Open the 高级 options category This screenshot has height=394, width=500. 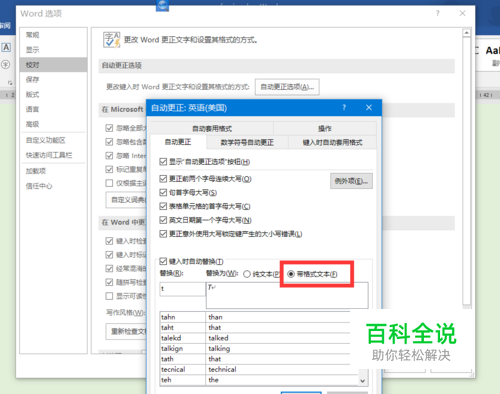coord(53,124)
